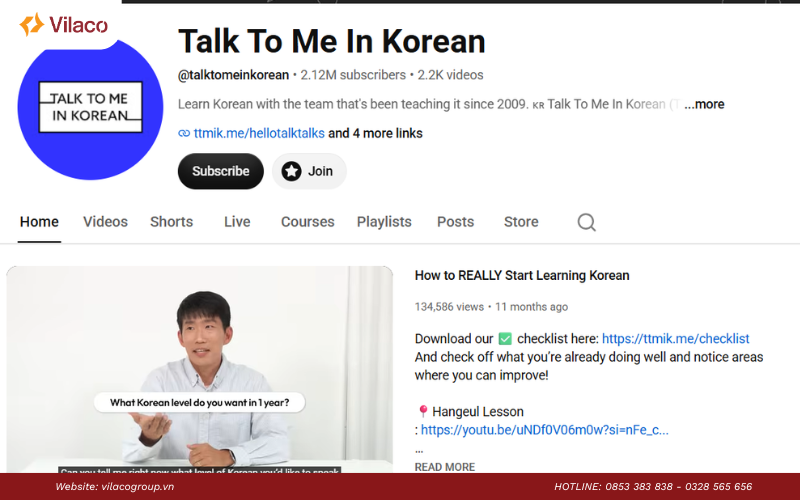The image size is (800, 500).
Task: Open the Posts tab
Action: pyautogui.click(x=455, y=222)
